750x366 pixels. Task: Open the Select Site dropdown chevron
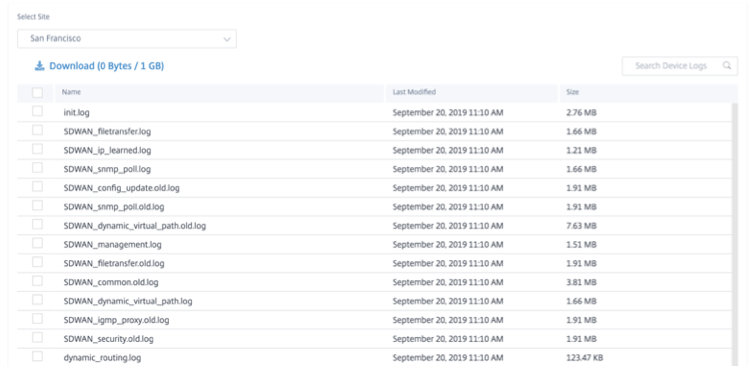(227, 39)
